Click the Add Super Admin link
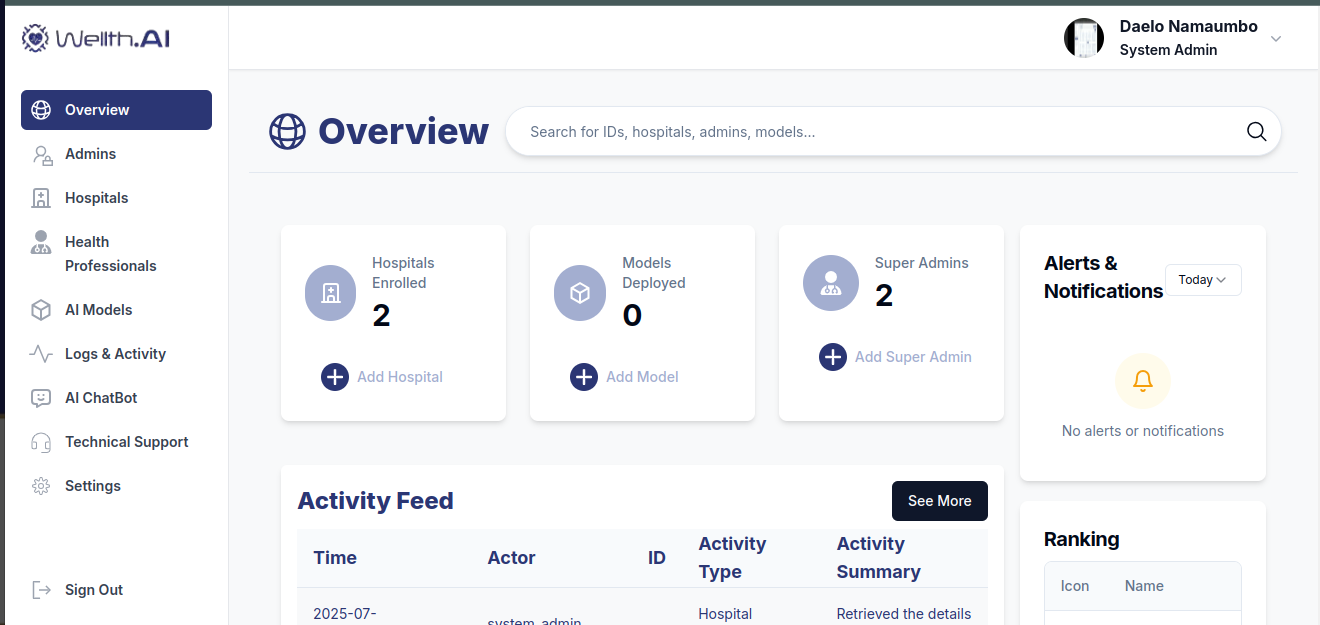The height and width of the screenshot is (625, 1320). pyautogui.click(x=913, y=357)
